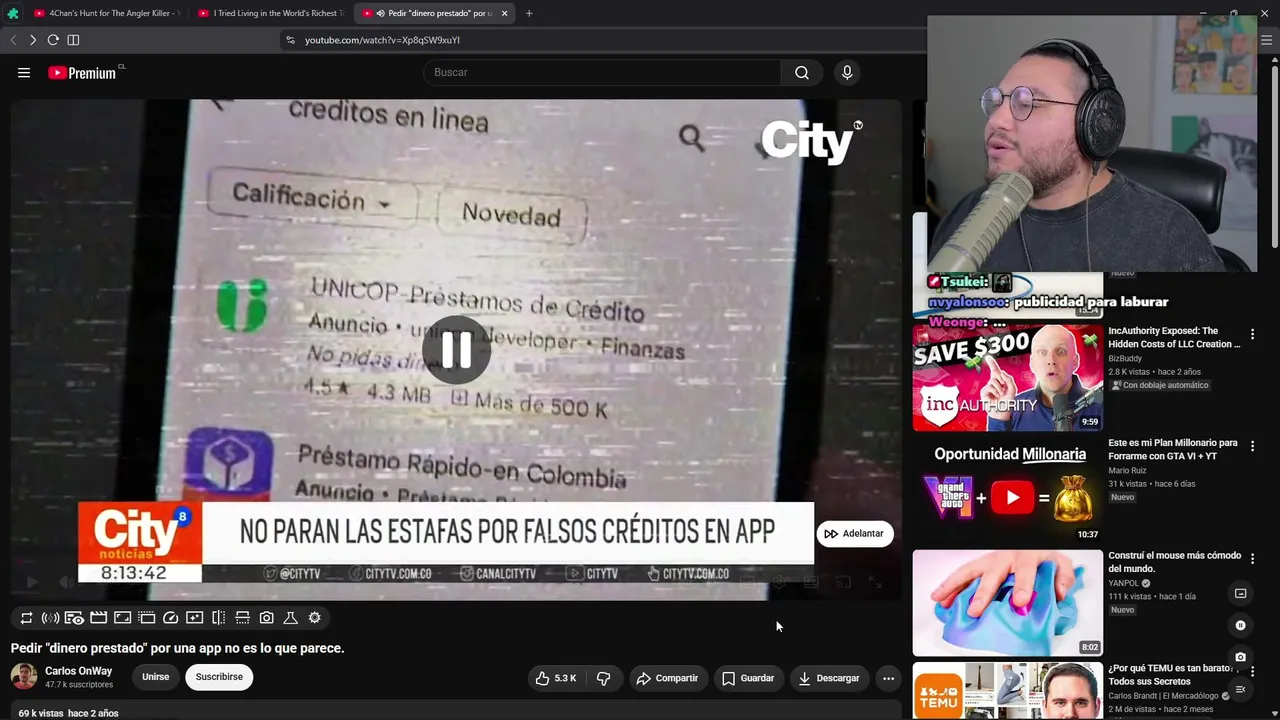This screenshot has width=1280, height=720.
Task: Switch to the 4Chan's Hunt for The Angler Killer tab
Action: point(106,13)
